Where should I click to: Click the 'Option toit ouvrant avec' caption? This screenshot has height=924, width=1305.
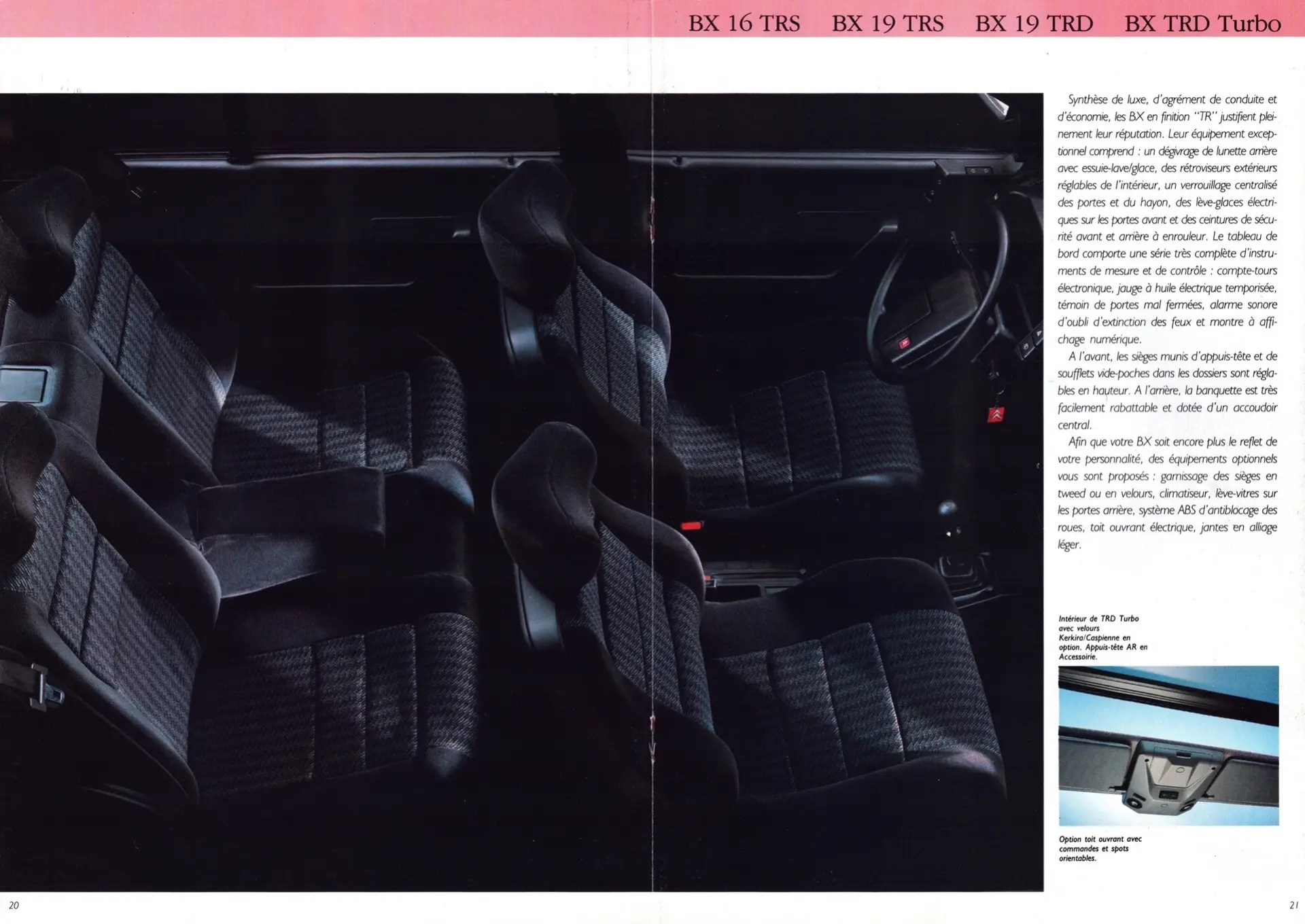point(1100,848)
